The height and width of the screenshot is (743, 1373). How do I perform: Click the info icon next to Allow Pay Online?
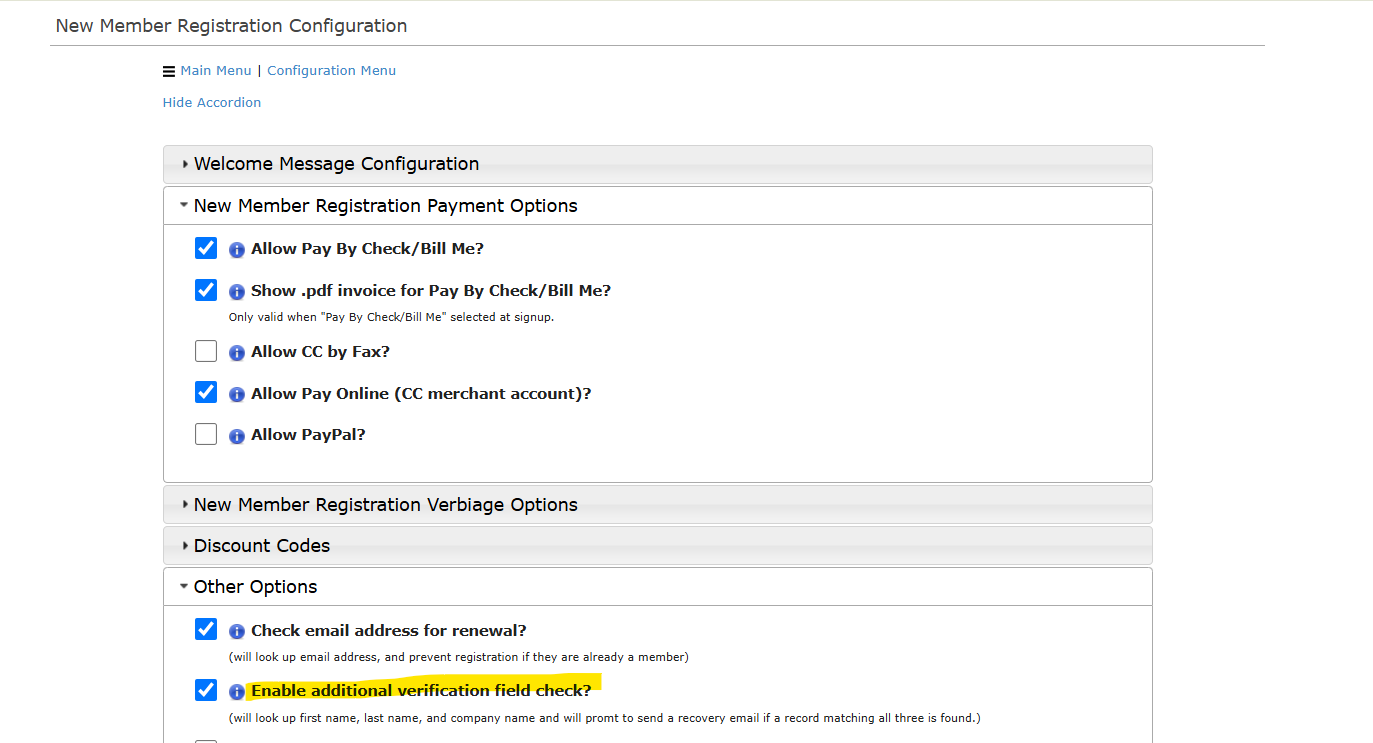click(236, 392)
